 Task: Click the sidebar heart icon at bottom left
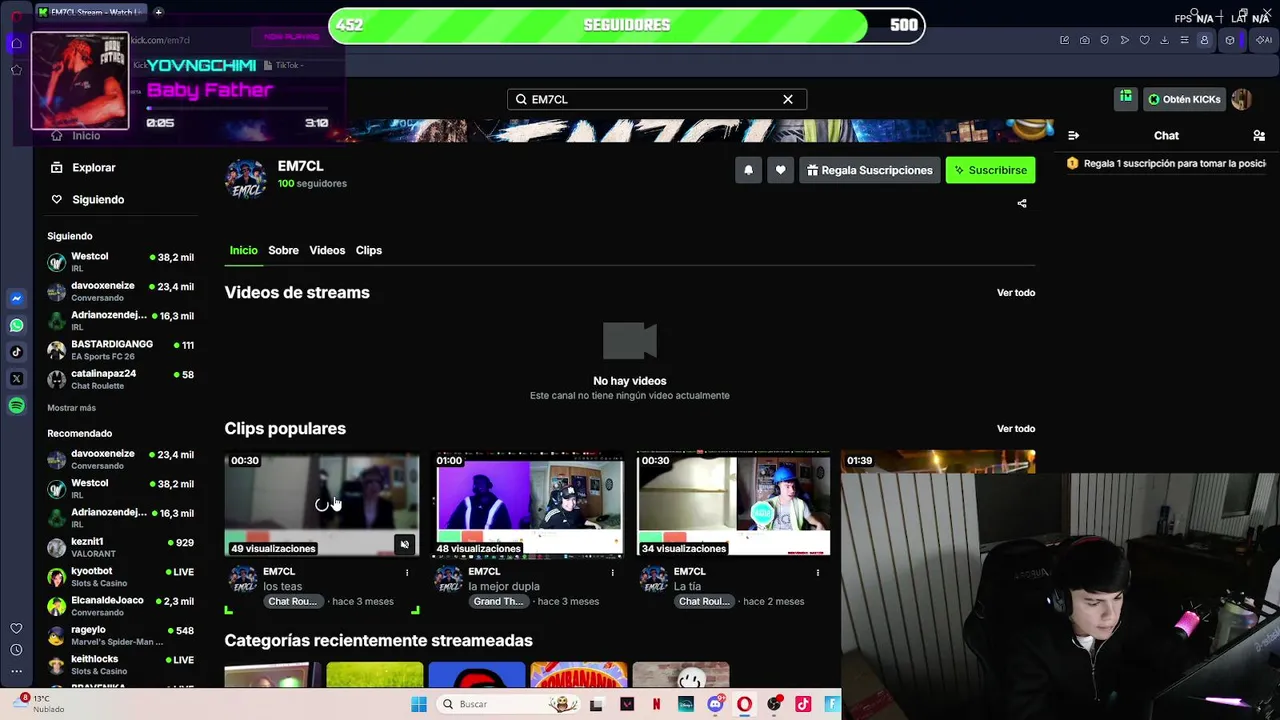[16, 628]
